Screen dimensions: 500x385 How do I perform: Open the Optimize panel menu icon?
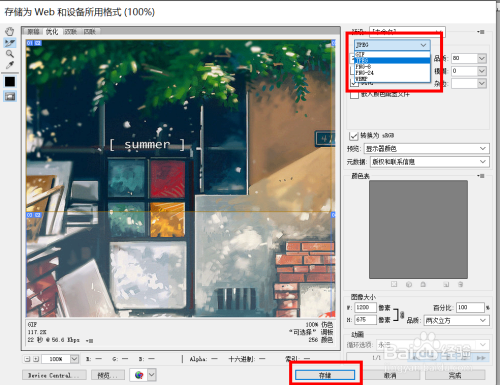481,32
